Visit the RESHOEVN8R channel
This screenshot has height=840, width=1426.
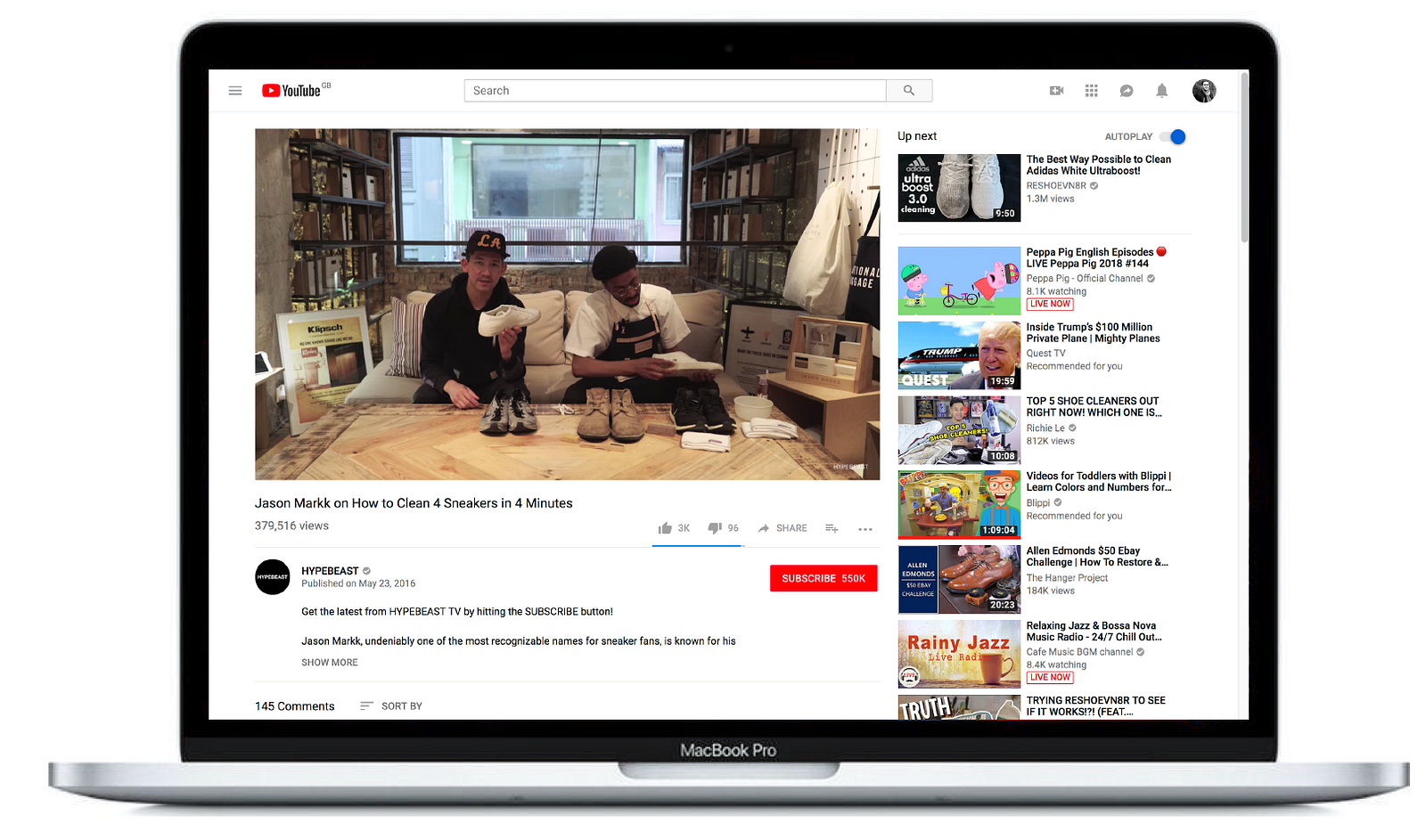(1056, 186)
